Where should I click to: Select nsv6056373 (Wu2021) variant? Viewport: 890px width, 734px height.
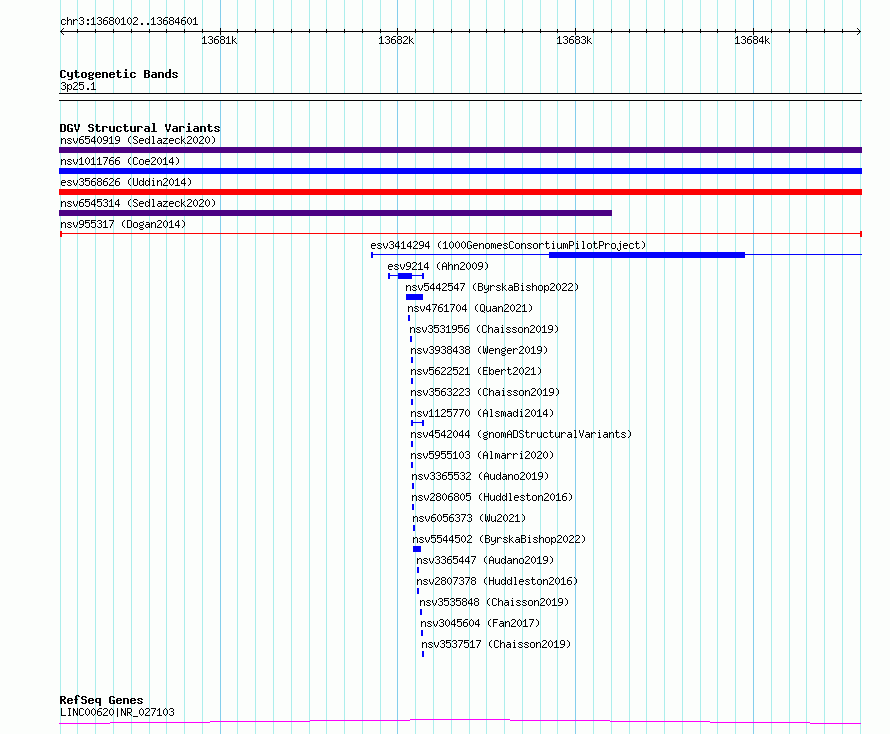[469, 518]
